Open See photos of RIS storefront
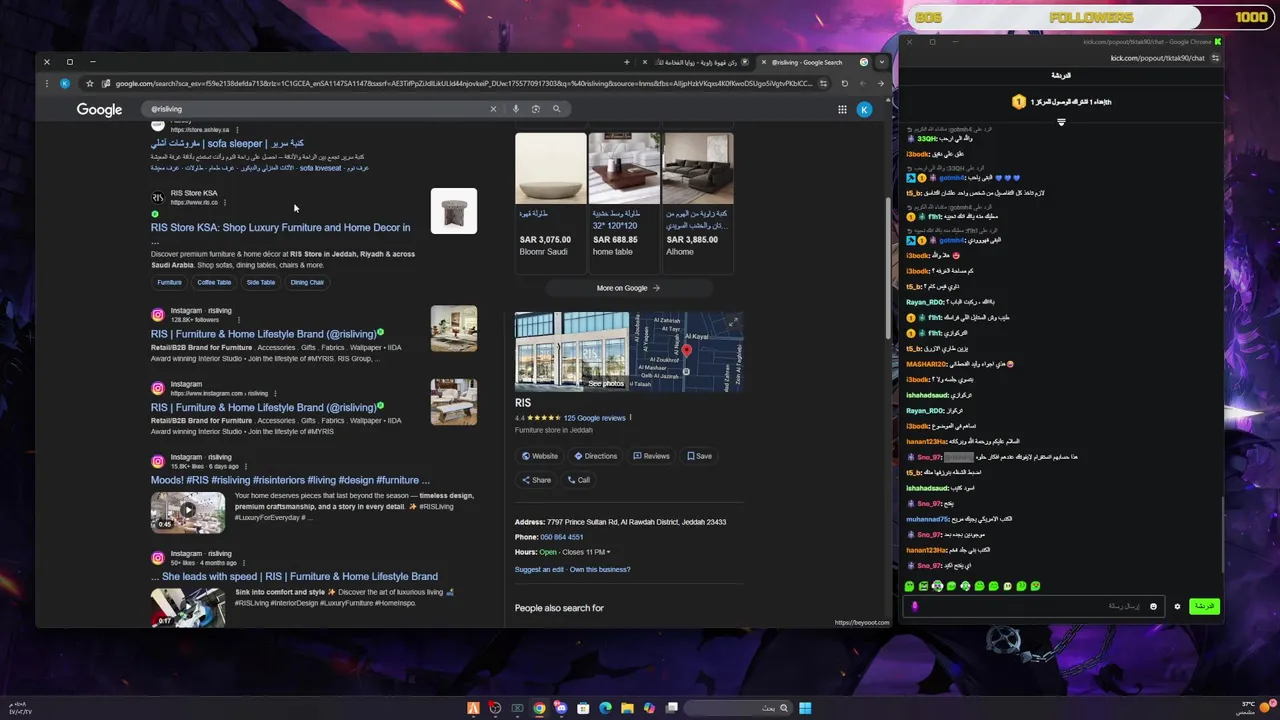This screenshot has width=1280, height=720. (572, 351)
